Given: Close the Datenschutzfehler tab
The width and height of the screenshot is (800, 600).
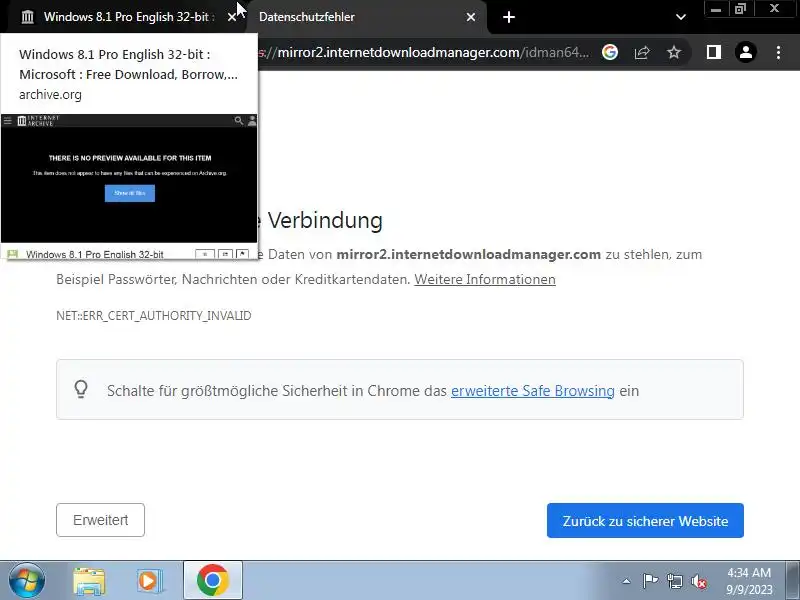Looking at the screenshot, I should point(471,17).
